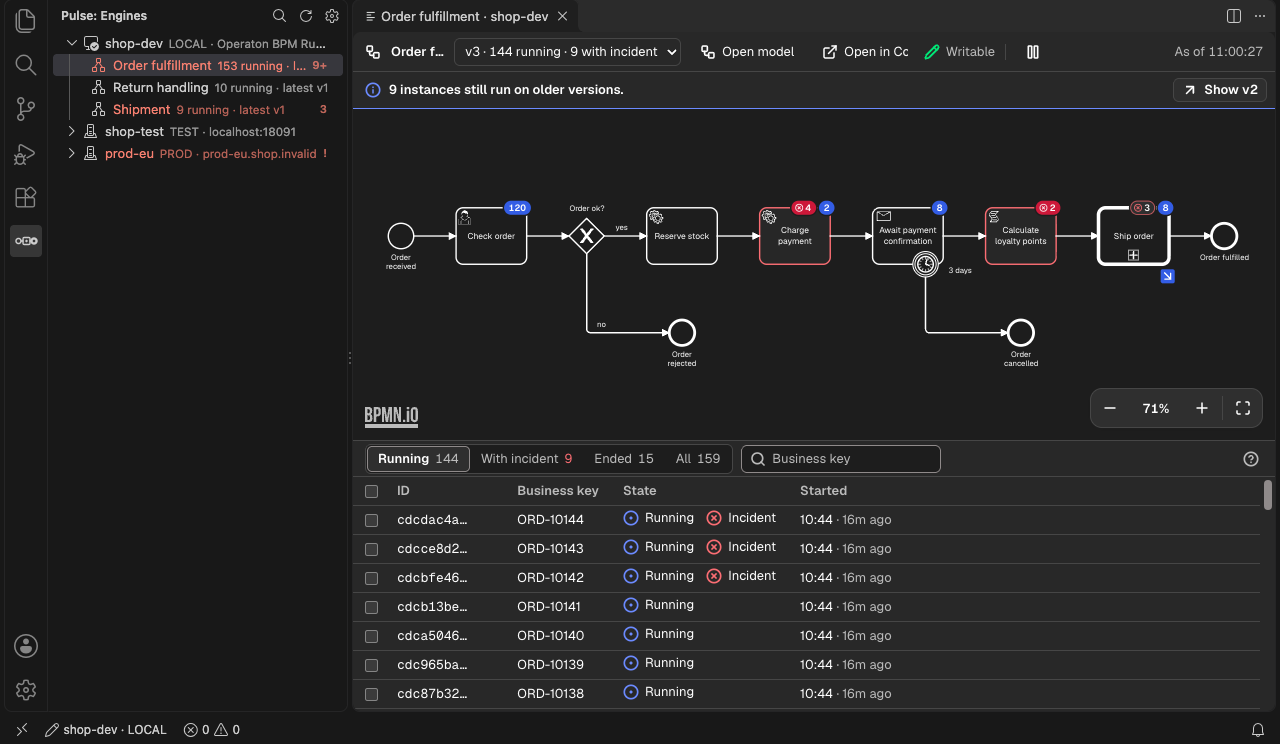Check the row for ORD-10138
Screen dimensions: 1280x744
coord(372,694)
